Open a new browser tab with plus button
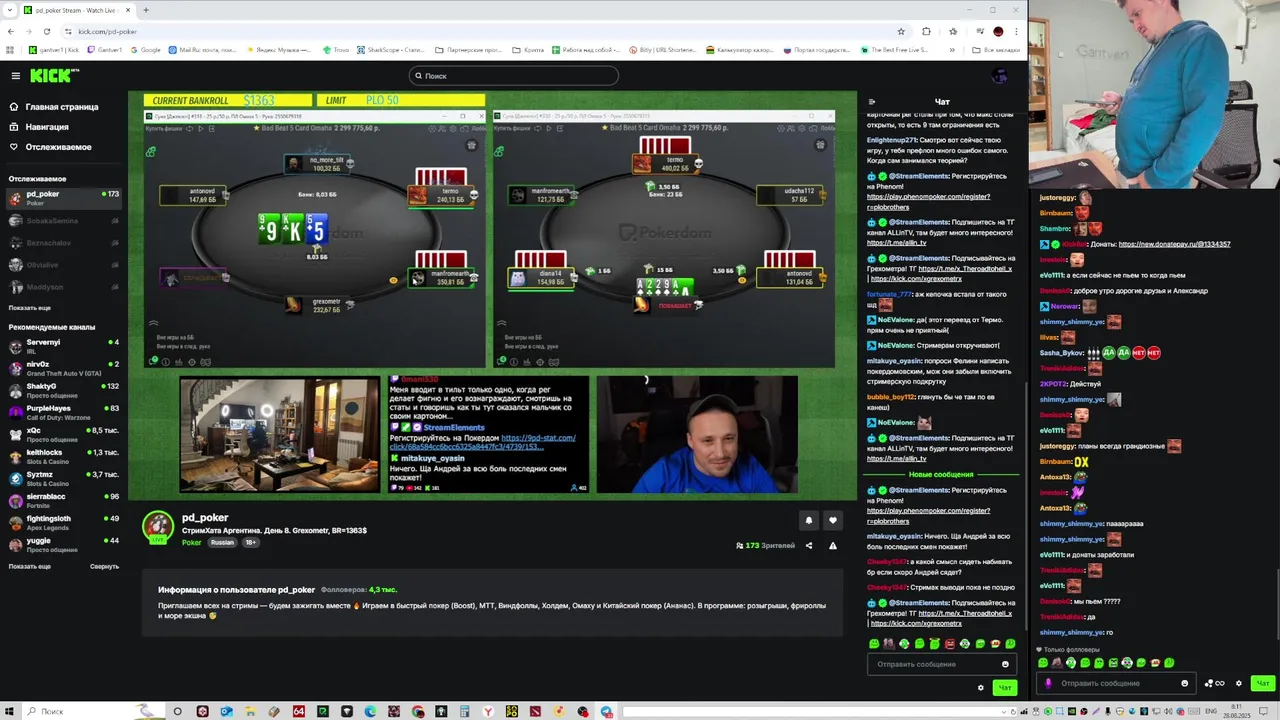Viewport: 1280px width, 720px height. coord(146,10)
